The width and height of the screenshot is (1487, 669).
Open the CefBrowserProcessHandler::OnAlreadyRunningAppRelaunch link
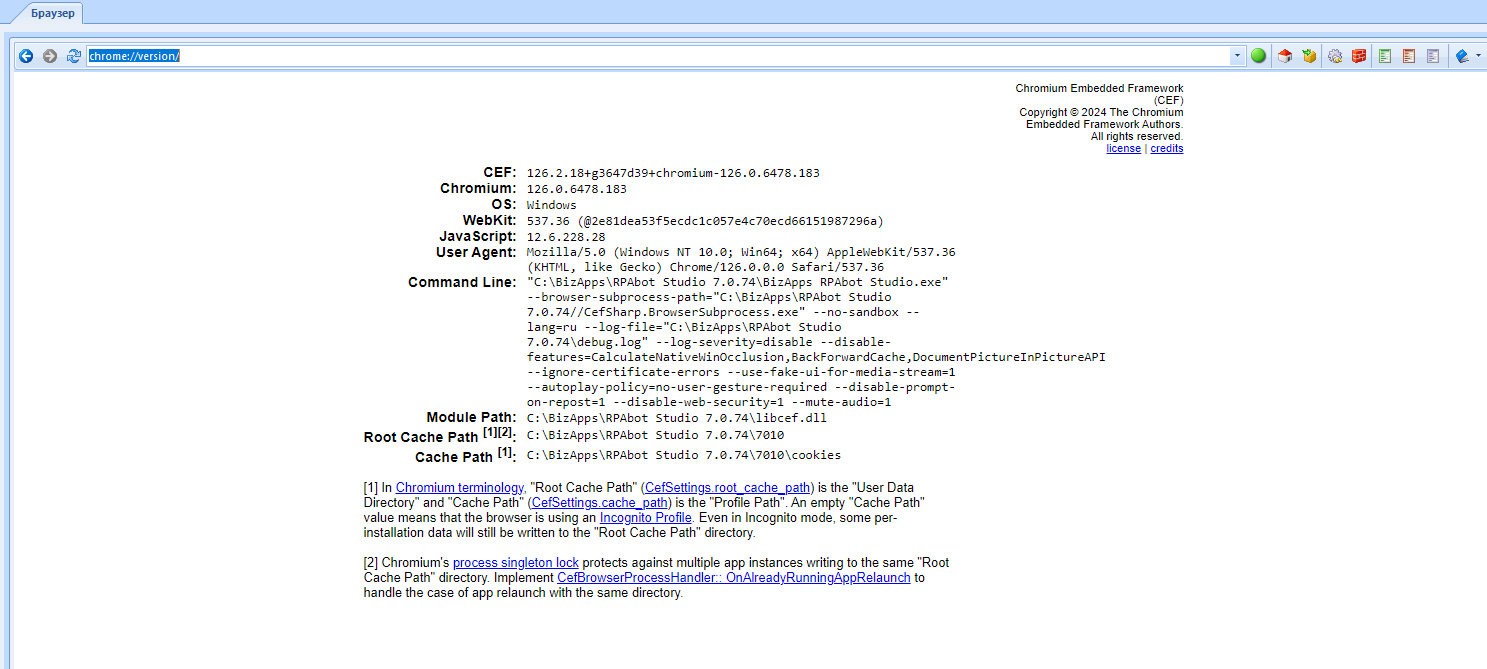pos(734,577)
